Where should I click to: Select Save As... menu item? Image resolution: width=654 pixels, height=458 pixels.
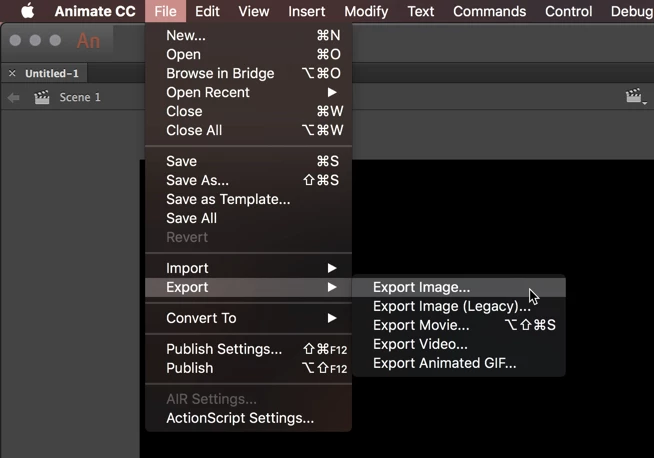(x=249, y=181)
